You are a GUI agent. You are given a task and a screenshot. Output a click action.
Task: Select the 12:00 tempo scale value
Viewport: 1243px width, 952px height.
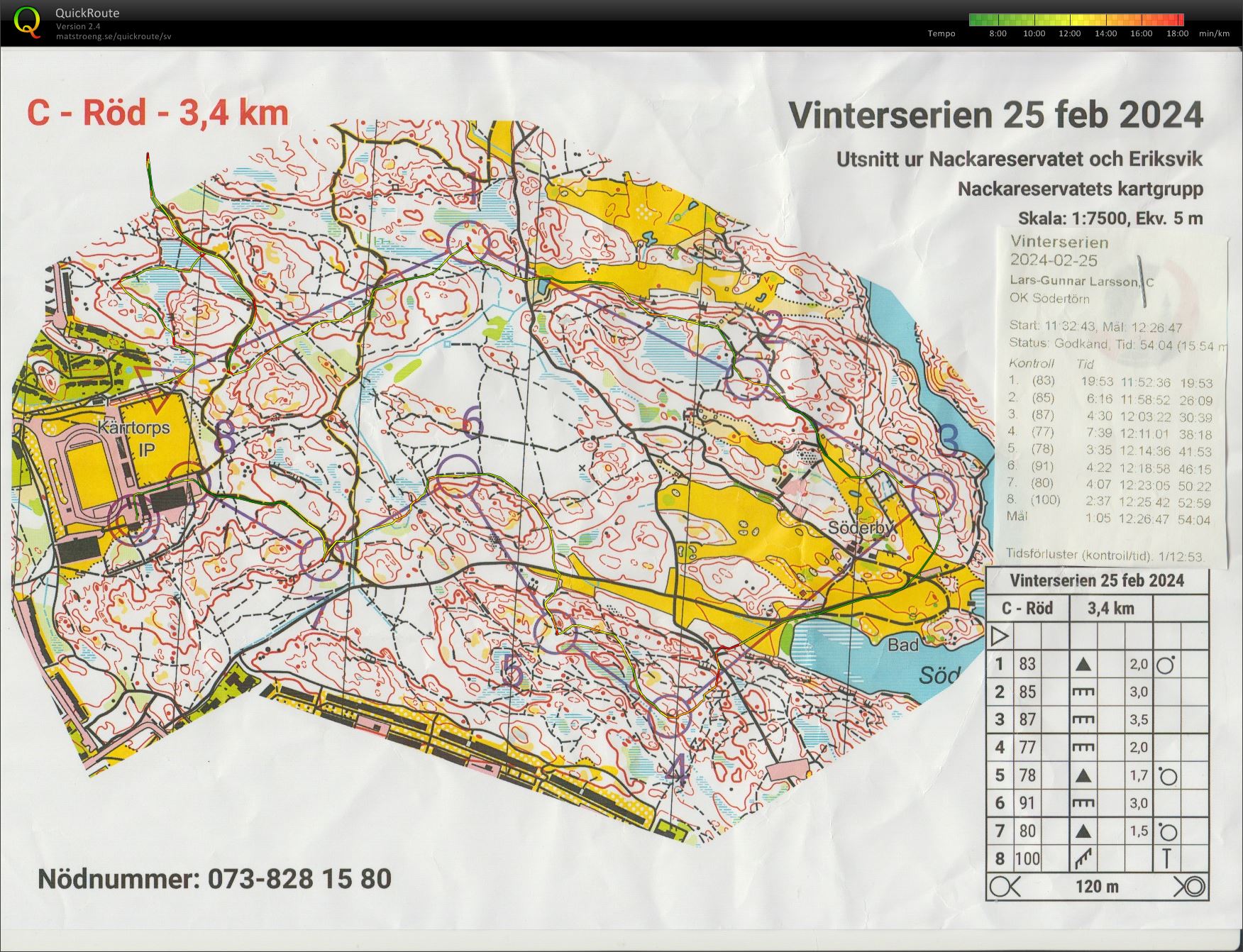pyautogui.click(x=1069, y=33)
